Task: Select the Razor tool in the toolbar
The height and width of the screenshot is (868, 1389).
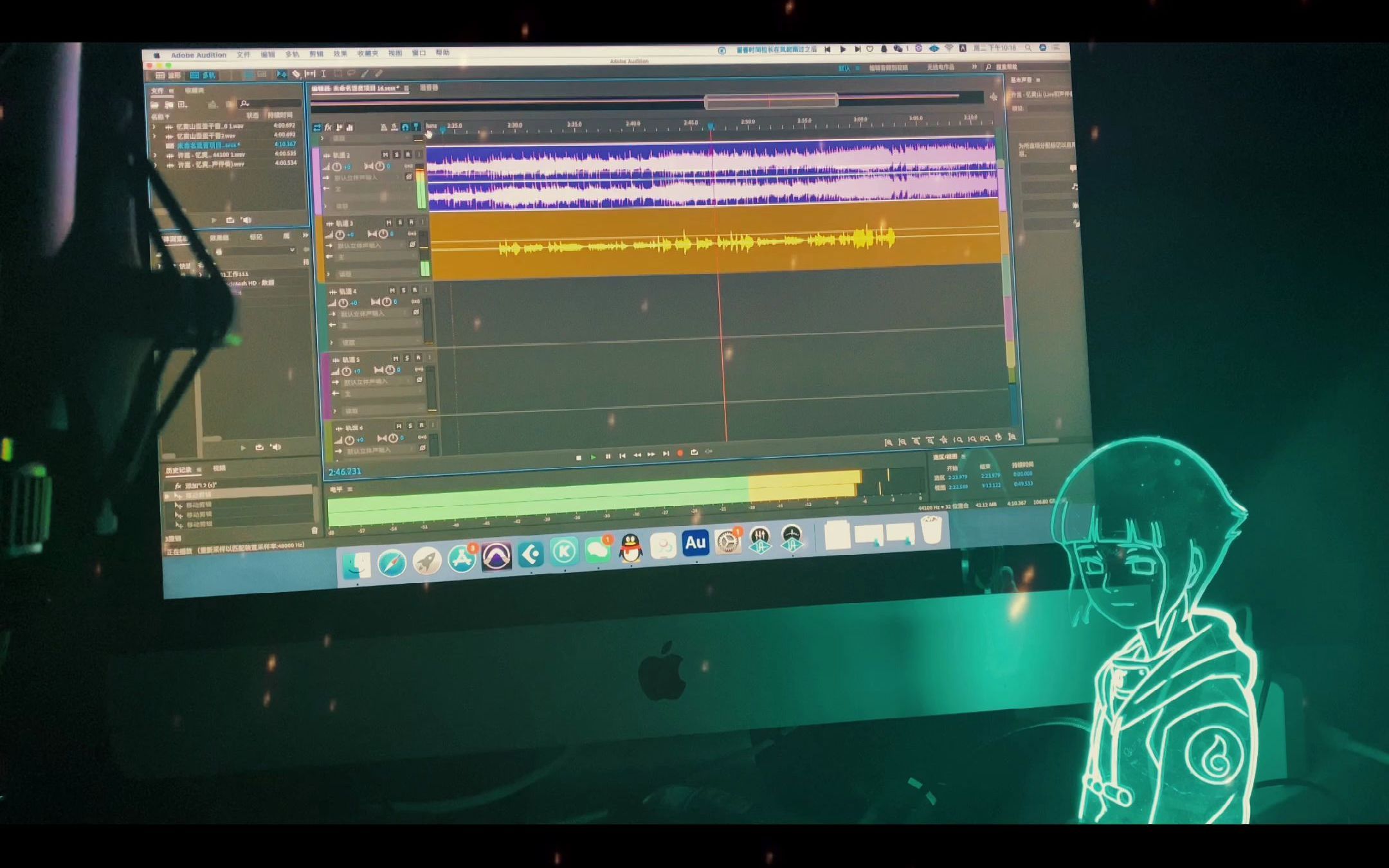Action: pos(296,75)
